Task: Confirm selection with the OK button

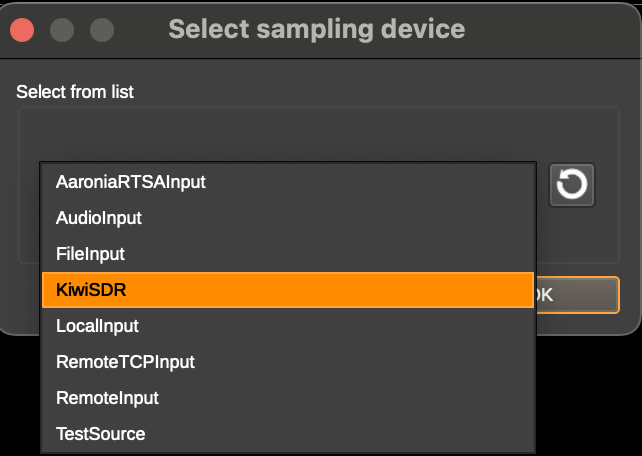Action: [x=578, y=295]
